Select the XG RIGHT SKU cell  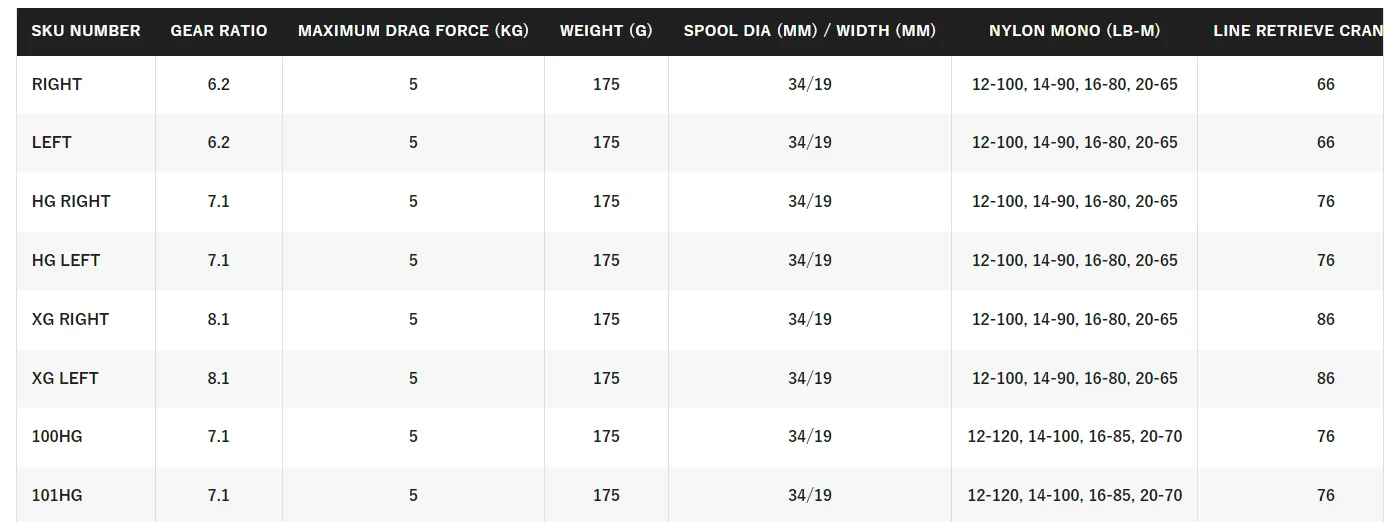click(70, 319)
